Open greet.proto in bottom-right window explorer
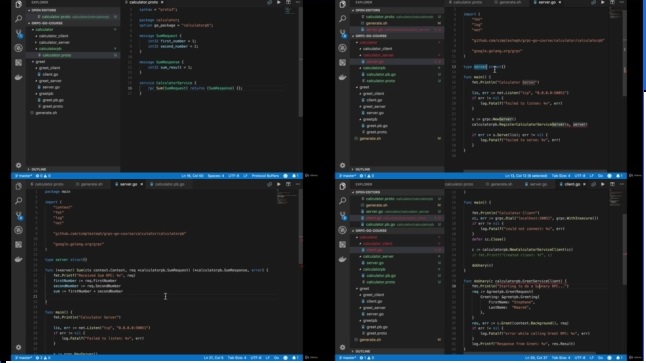 [x=377, y=333]
